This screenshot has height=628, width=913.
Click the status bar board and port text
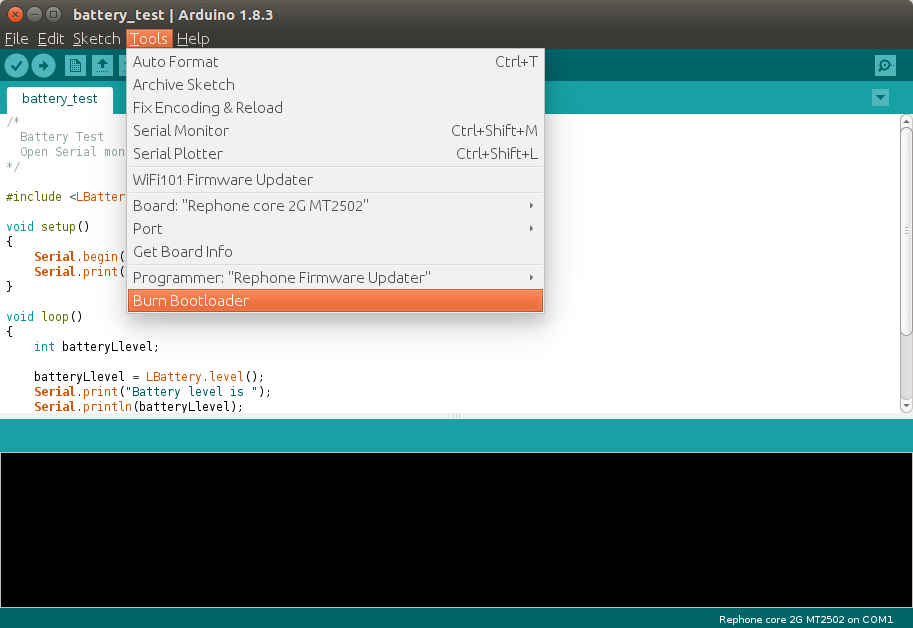pyautogui.click(x=805, y=619)
